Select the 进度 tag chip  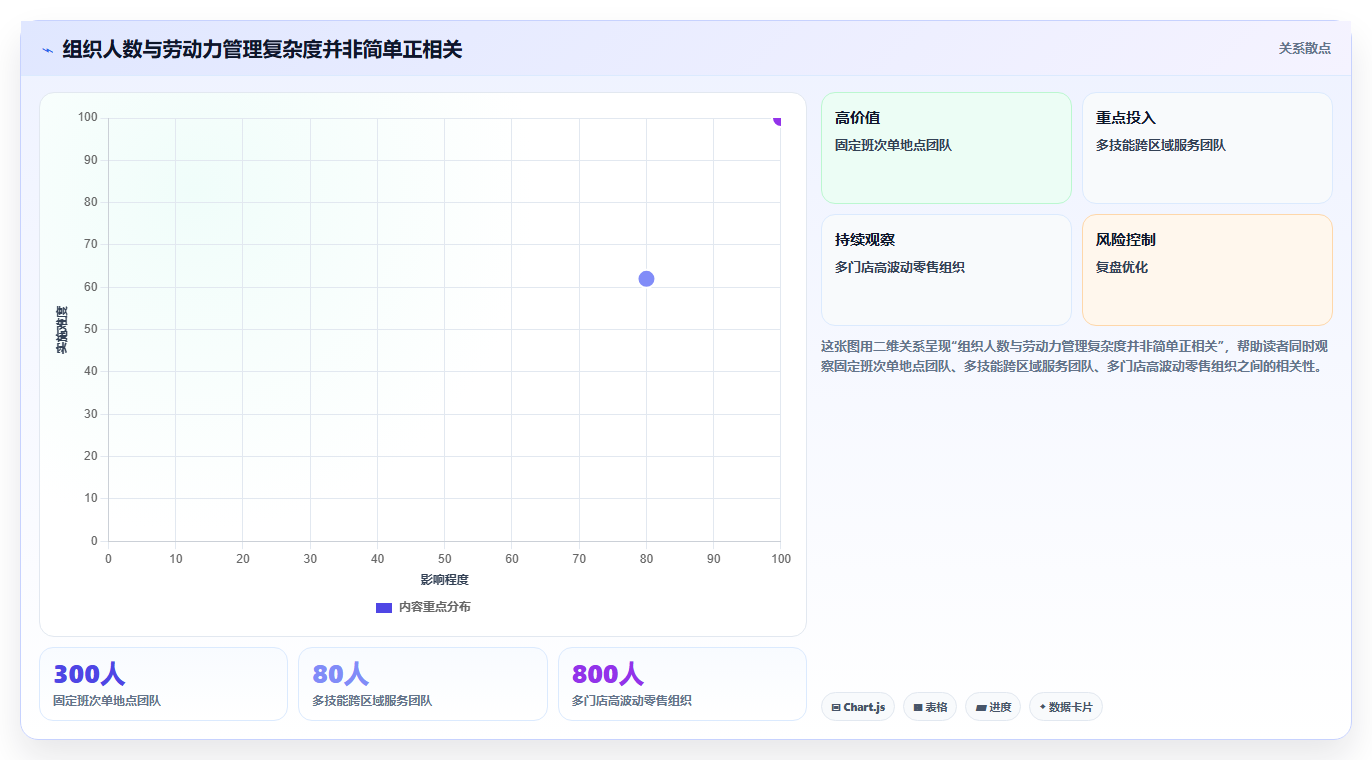tap(993, 707)
